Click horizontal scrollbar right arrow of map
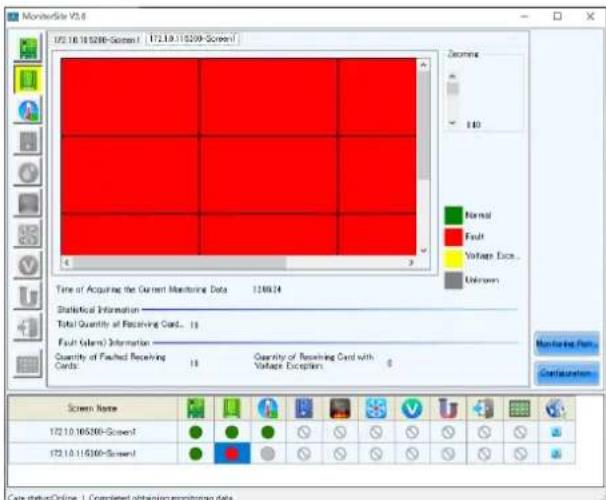The height and width of the screenshot is (500, 606). point(411,262)
